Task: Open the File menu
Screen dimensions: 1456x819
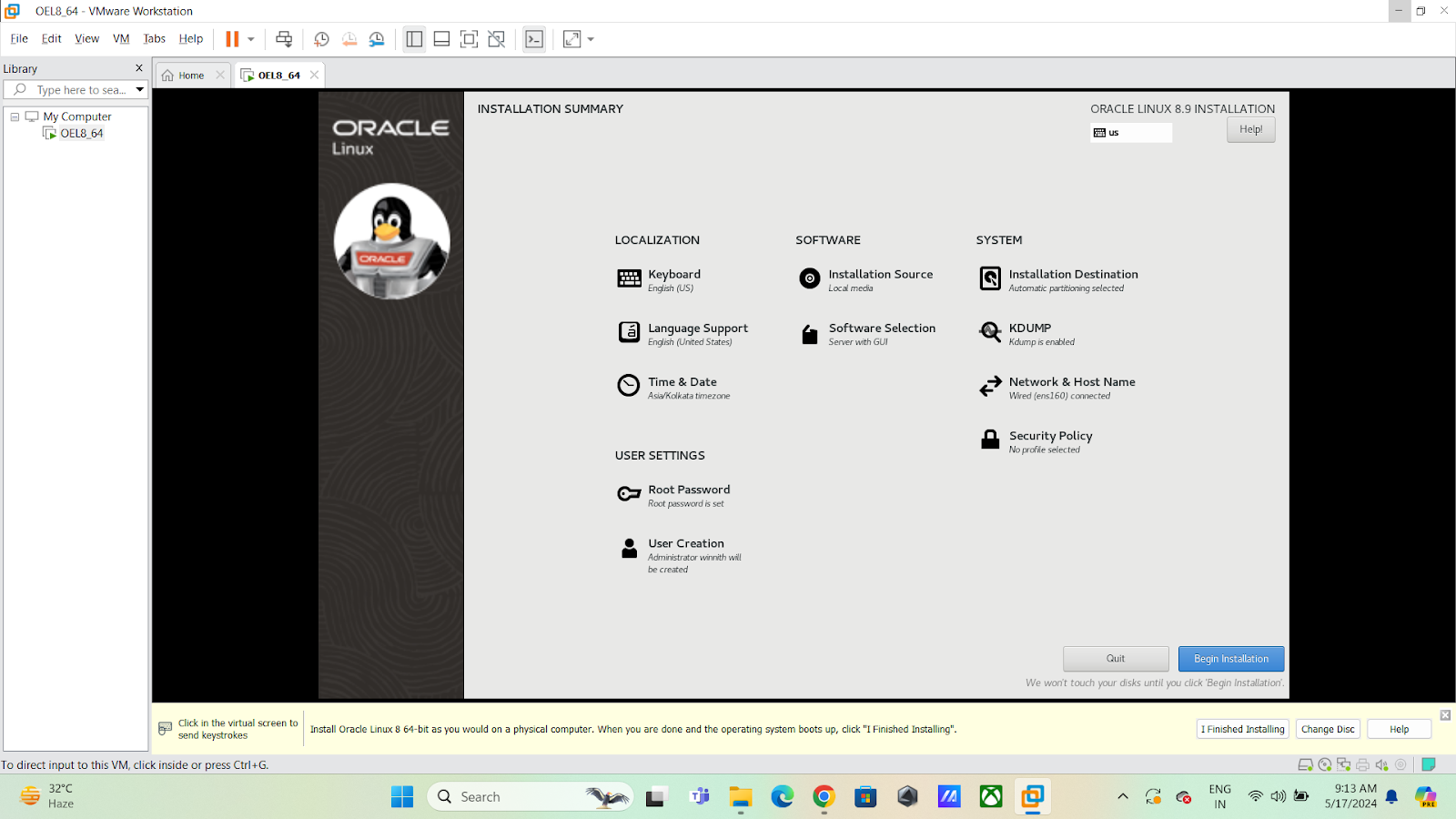Action: (x=19, y=39)
